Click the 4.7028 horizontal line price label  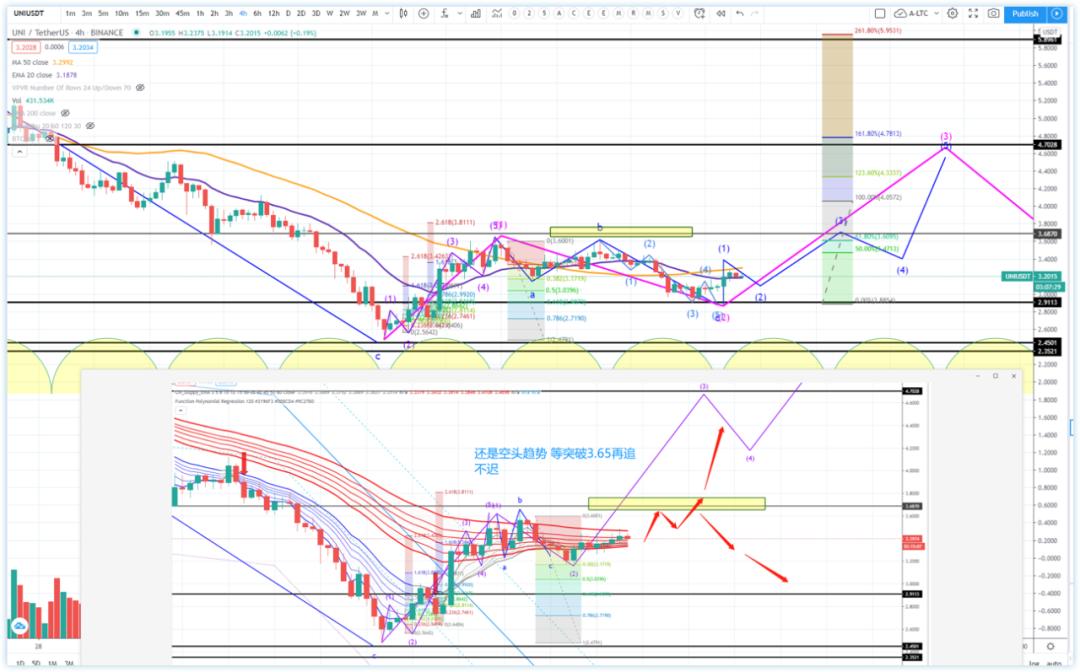point(1048,145)
